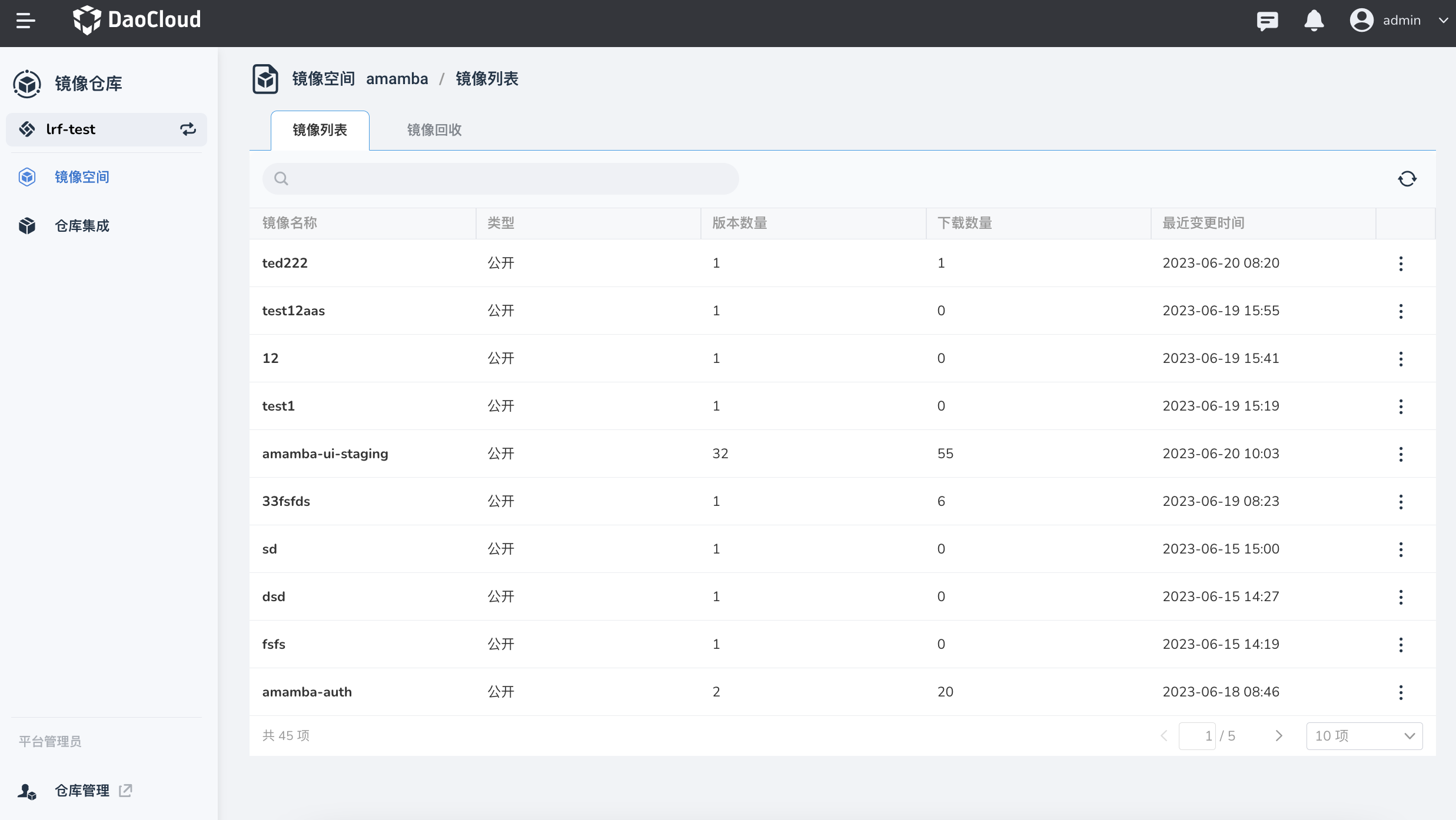Open more actions for test1

[x=1401, y=406]
